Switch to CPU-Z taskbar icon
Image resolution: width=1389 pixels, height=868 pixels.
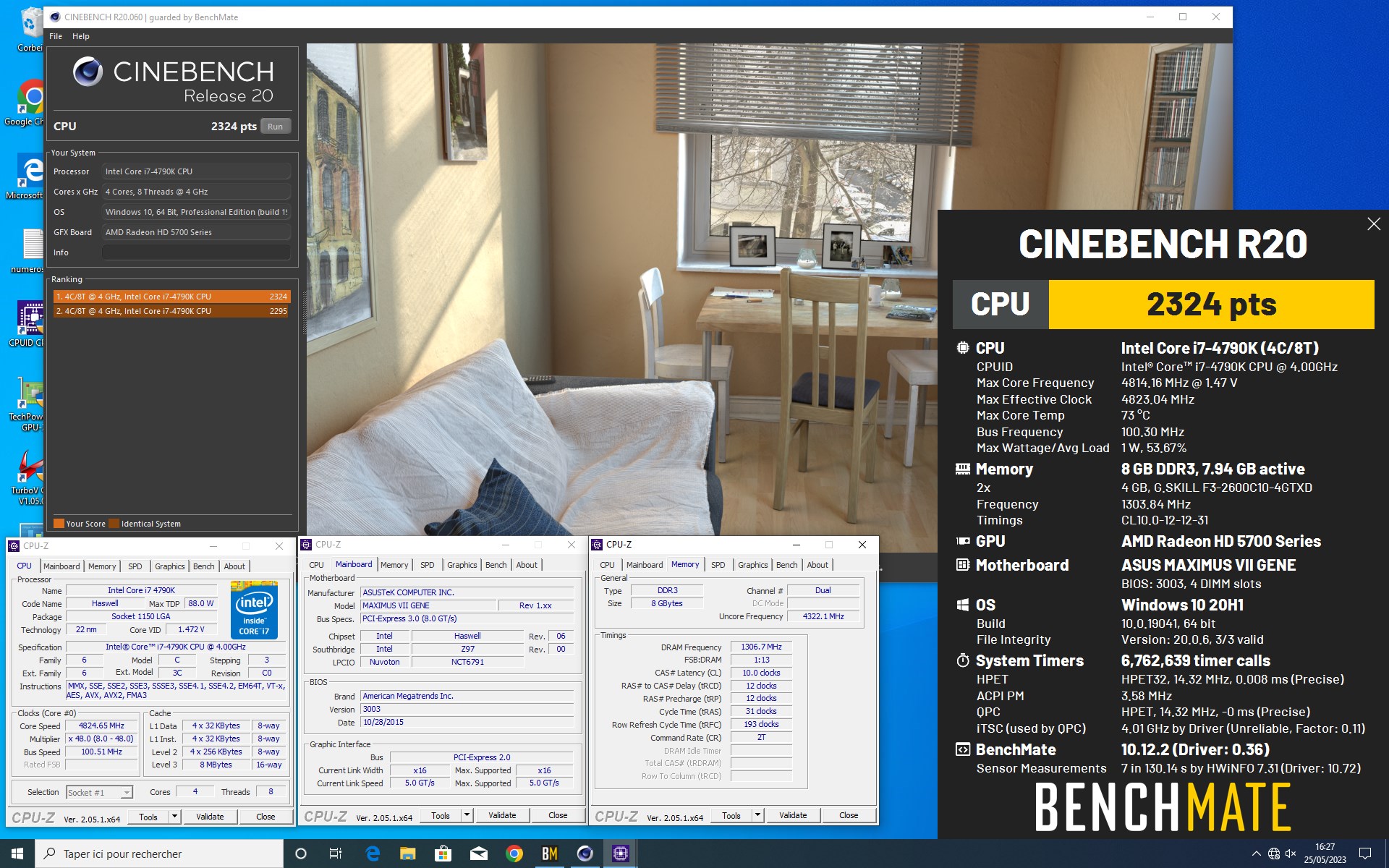[621, 854]
